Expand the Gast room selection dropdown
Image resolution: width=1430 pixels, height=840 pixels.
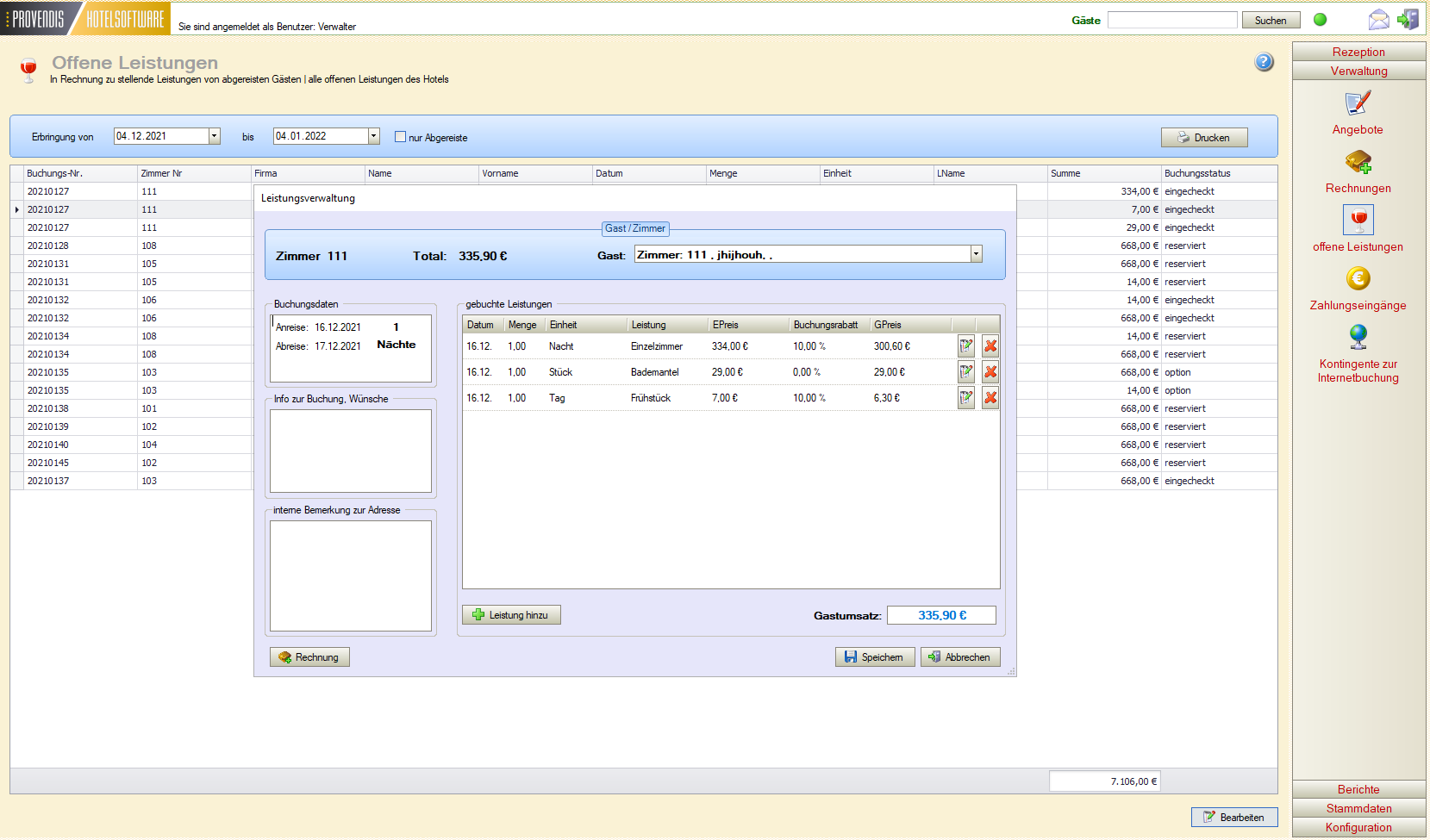tap(976, 254)
